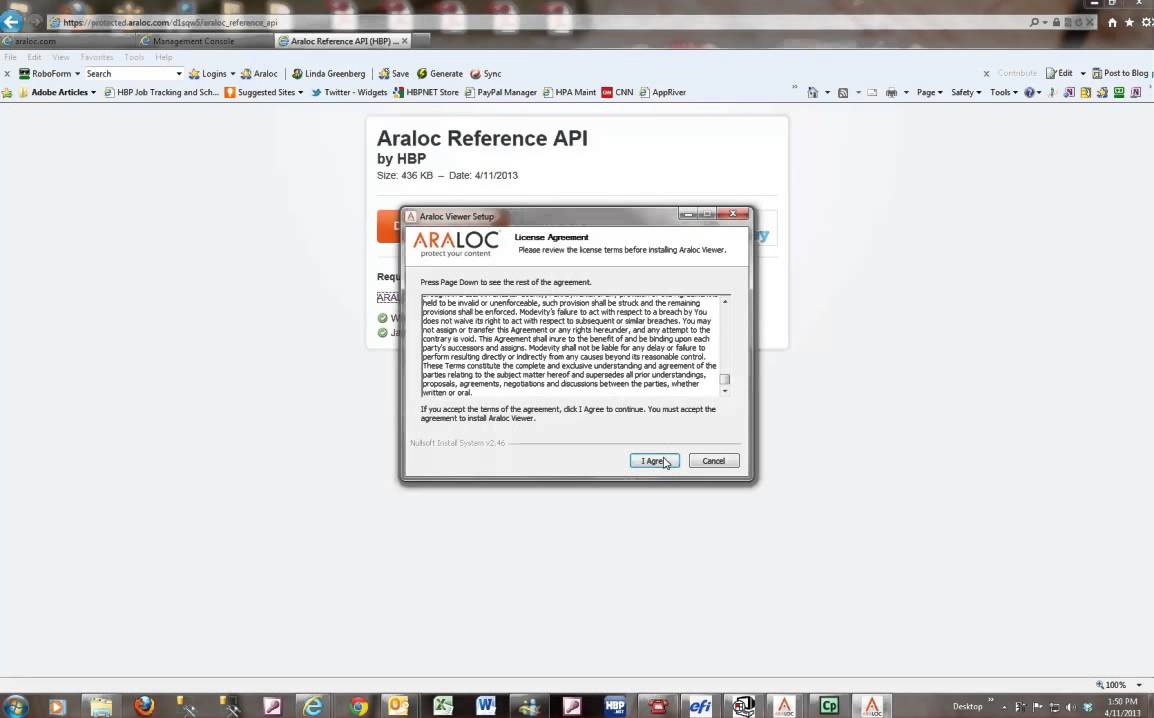The height and width of the screenshot is (718, 1154).
Task: Open the Help menu
Action: coord(164,57)
